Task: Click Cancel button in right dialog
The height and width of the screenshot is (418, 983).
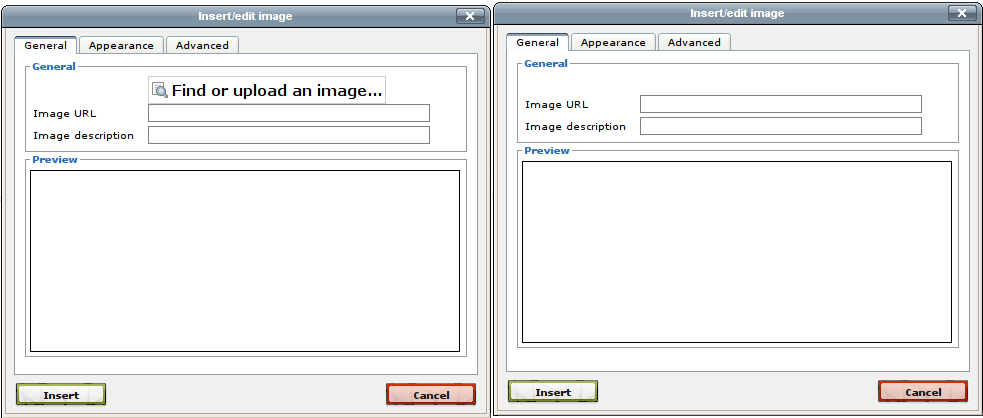Action: (x=923, y=392)
